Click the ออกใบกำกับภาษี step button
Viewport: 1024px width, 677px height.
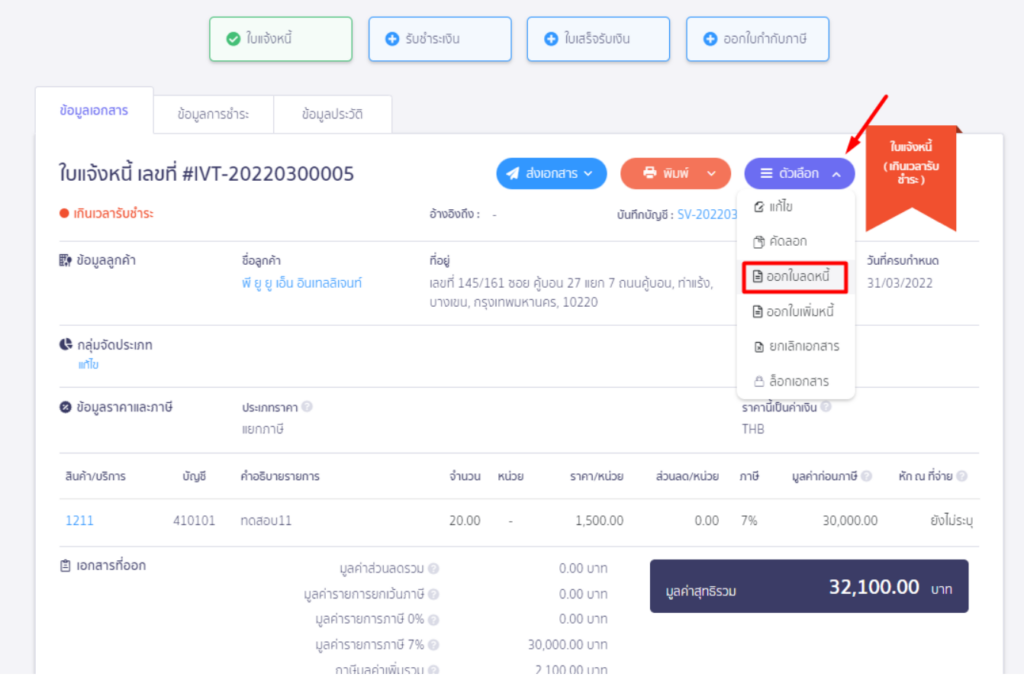click(758, 39)
